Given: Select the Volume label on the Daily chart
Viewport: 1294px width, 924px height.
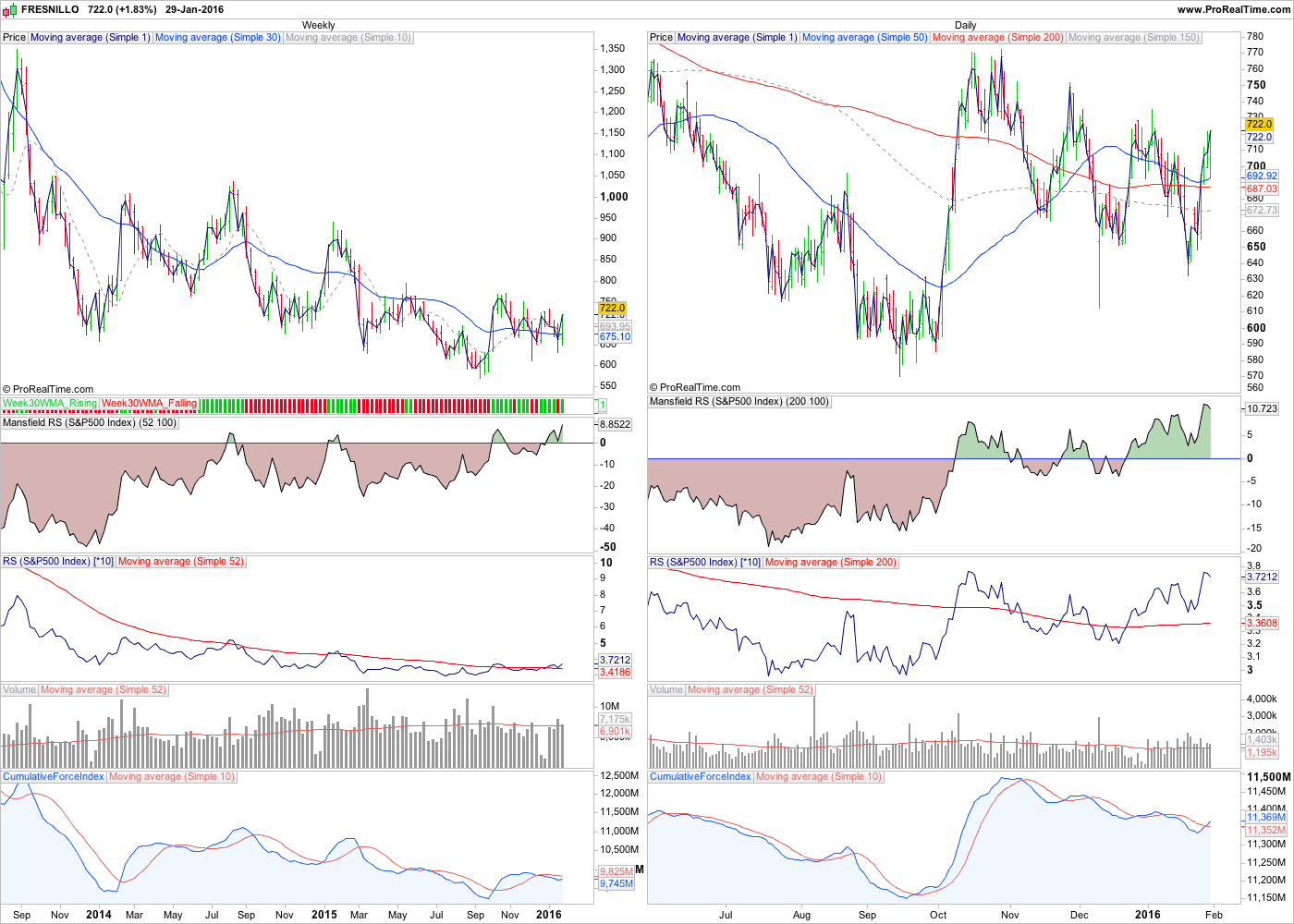Looking at the screenshot, I should pyautogui.click(x=666, y=690).
